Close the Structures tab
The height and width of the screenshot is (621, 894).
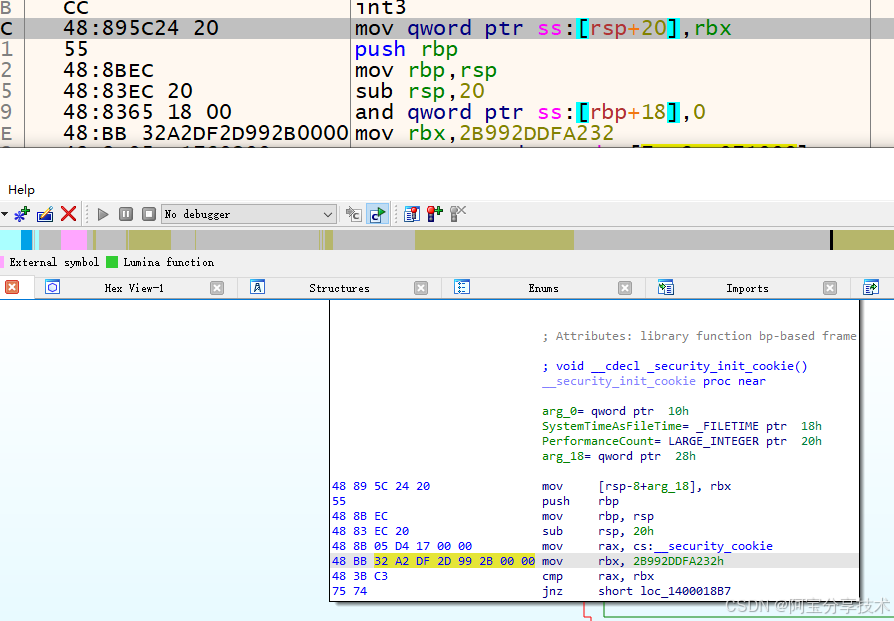421,288
